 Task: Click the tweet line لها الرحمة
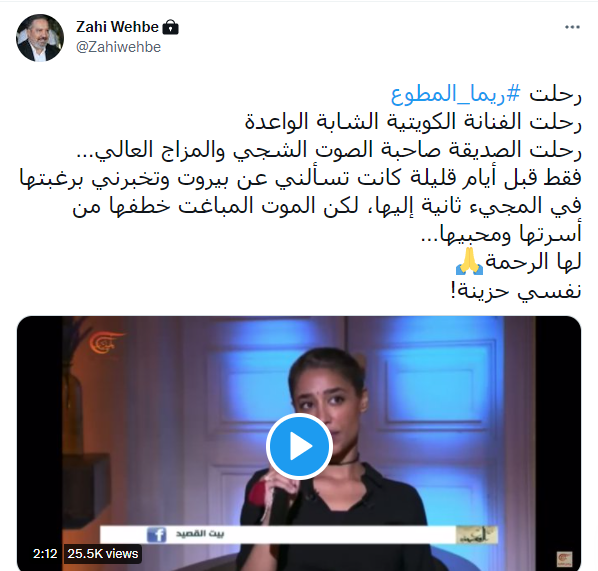[x=533, y=262]
